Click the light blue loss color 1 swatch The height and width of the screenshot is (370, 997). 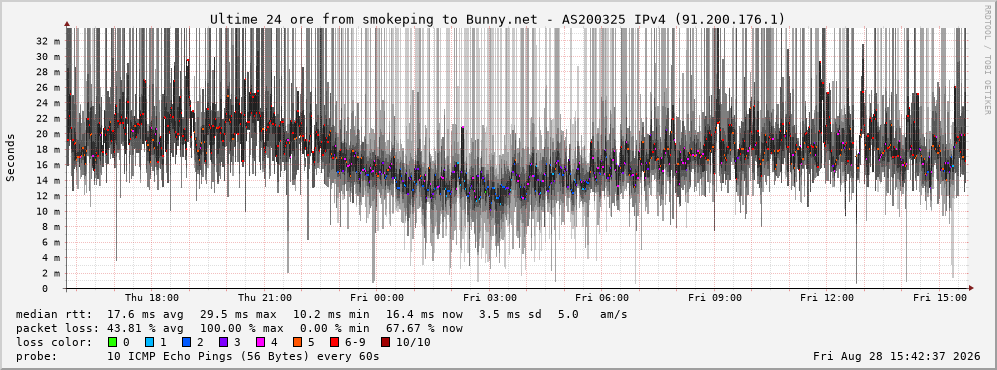pos(149,342)
